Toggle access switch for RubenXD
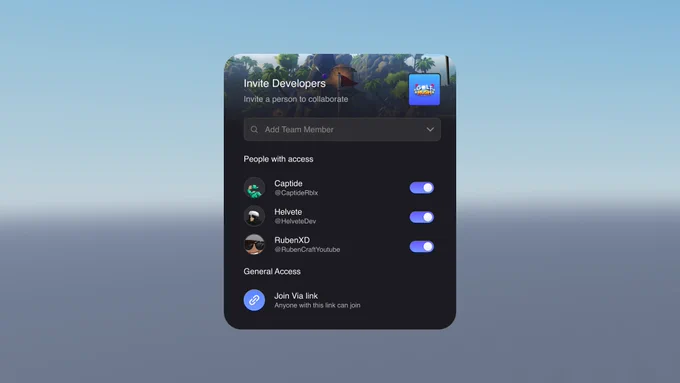This screenshot has height=383, width=680. (x=422, y=246)
